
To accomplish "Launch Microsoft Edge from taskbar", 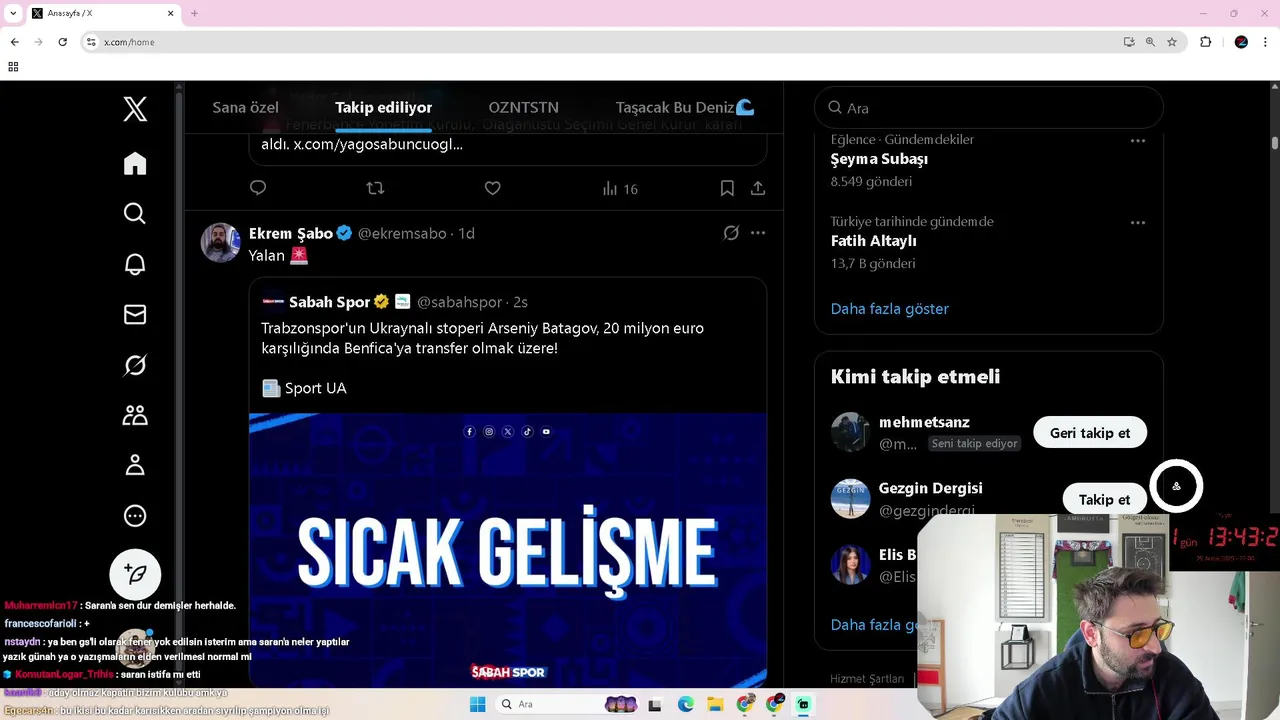I will tap(685, 704).
